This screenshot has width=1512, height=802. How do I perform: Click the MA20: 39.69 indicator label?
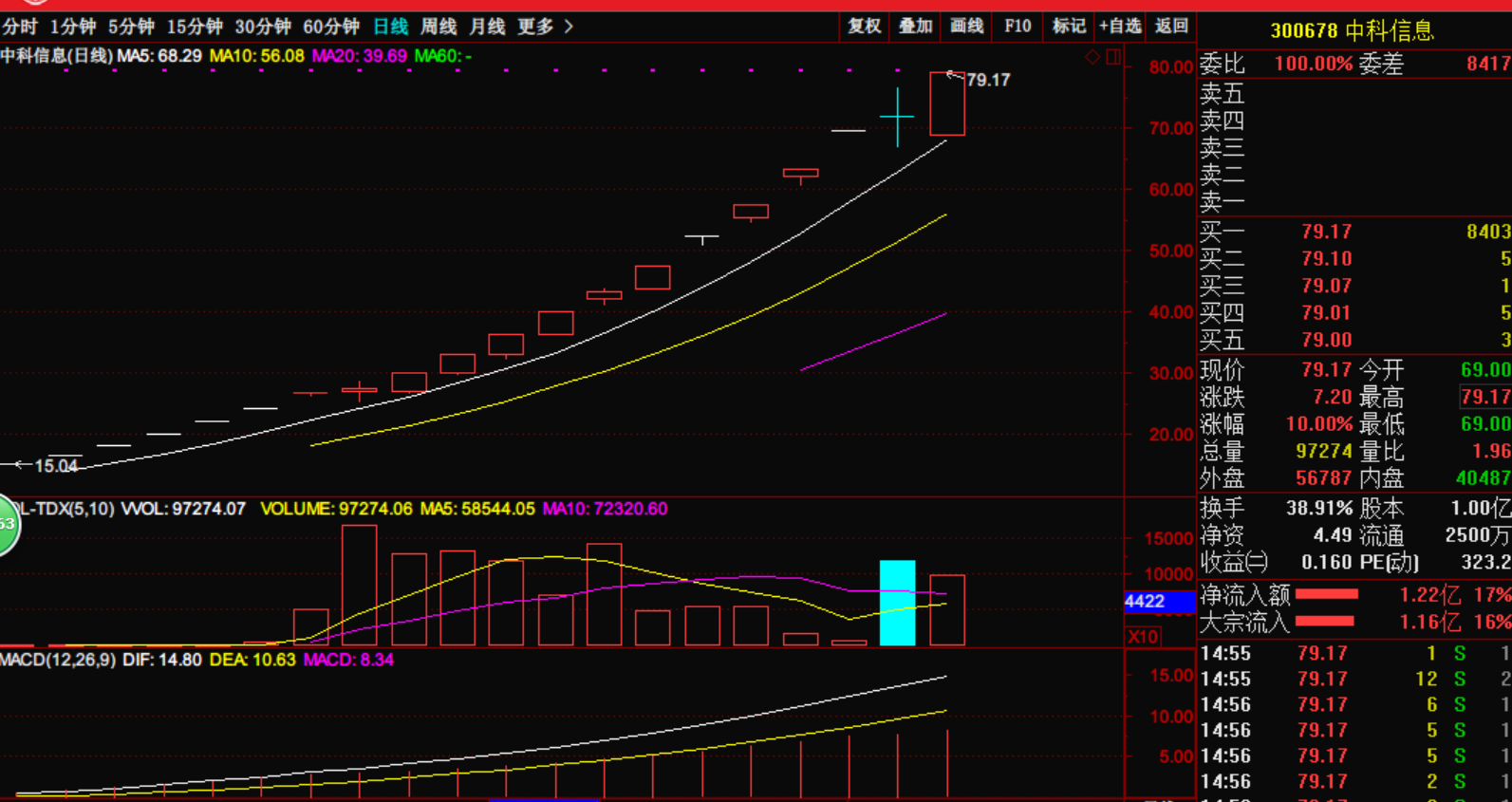pyautogui.click(x=360, y=56)
